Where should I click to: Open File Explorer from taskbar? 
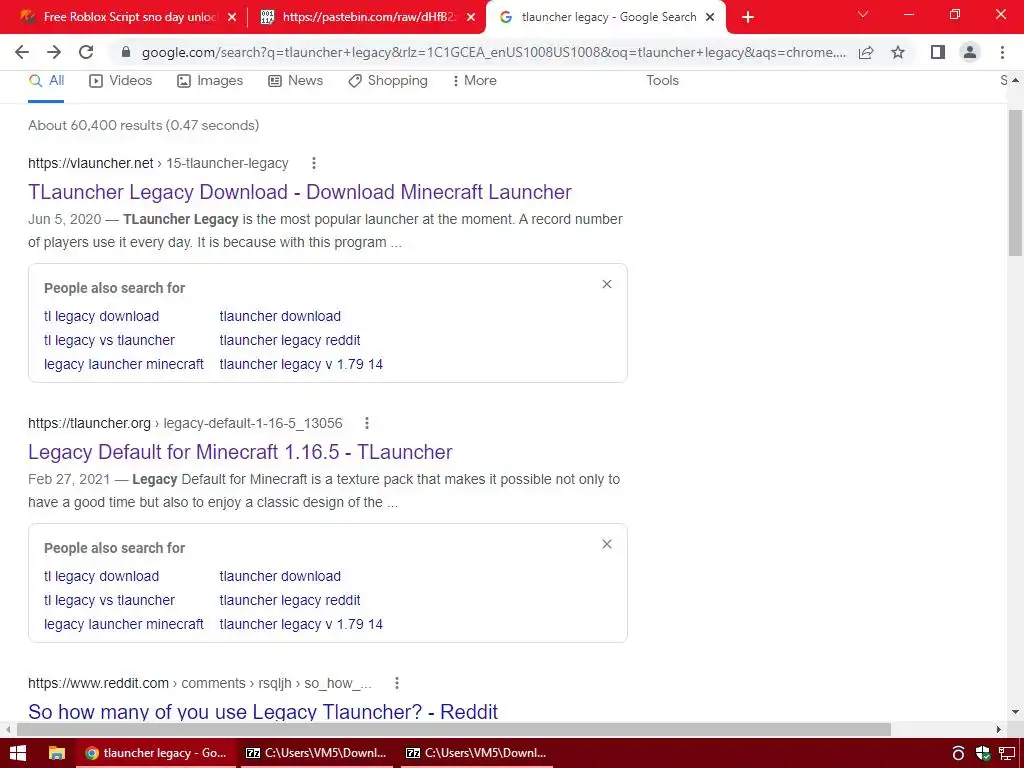pyautogui.click(x=57, y=753)
